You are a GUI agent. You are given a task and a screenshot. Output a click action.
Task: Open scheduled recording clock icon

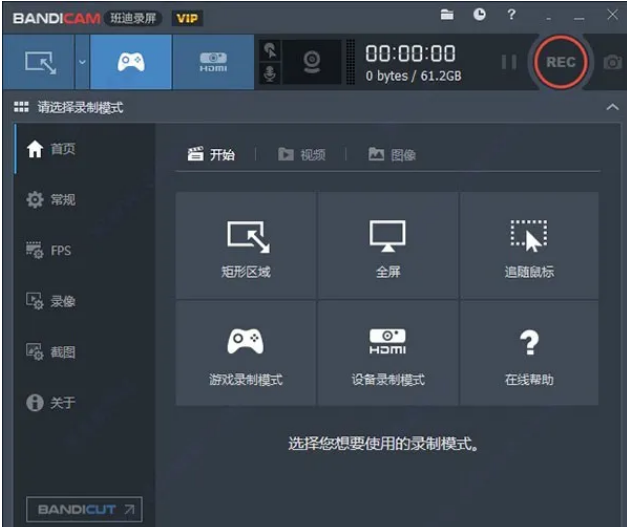[x=479, y=15]
